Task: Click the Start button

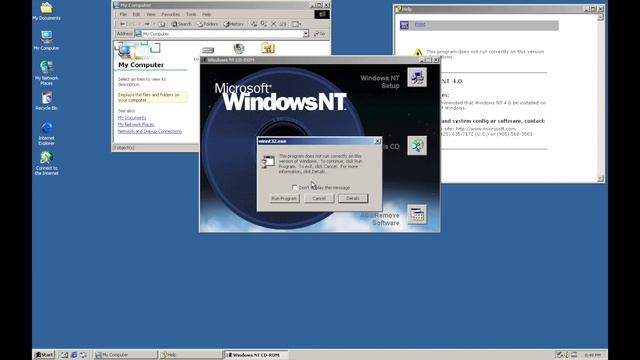Action: coord(44,355)
